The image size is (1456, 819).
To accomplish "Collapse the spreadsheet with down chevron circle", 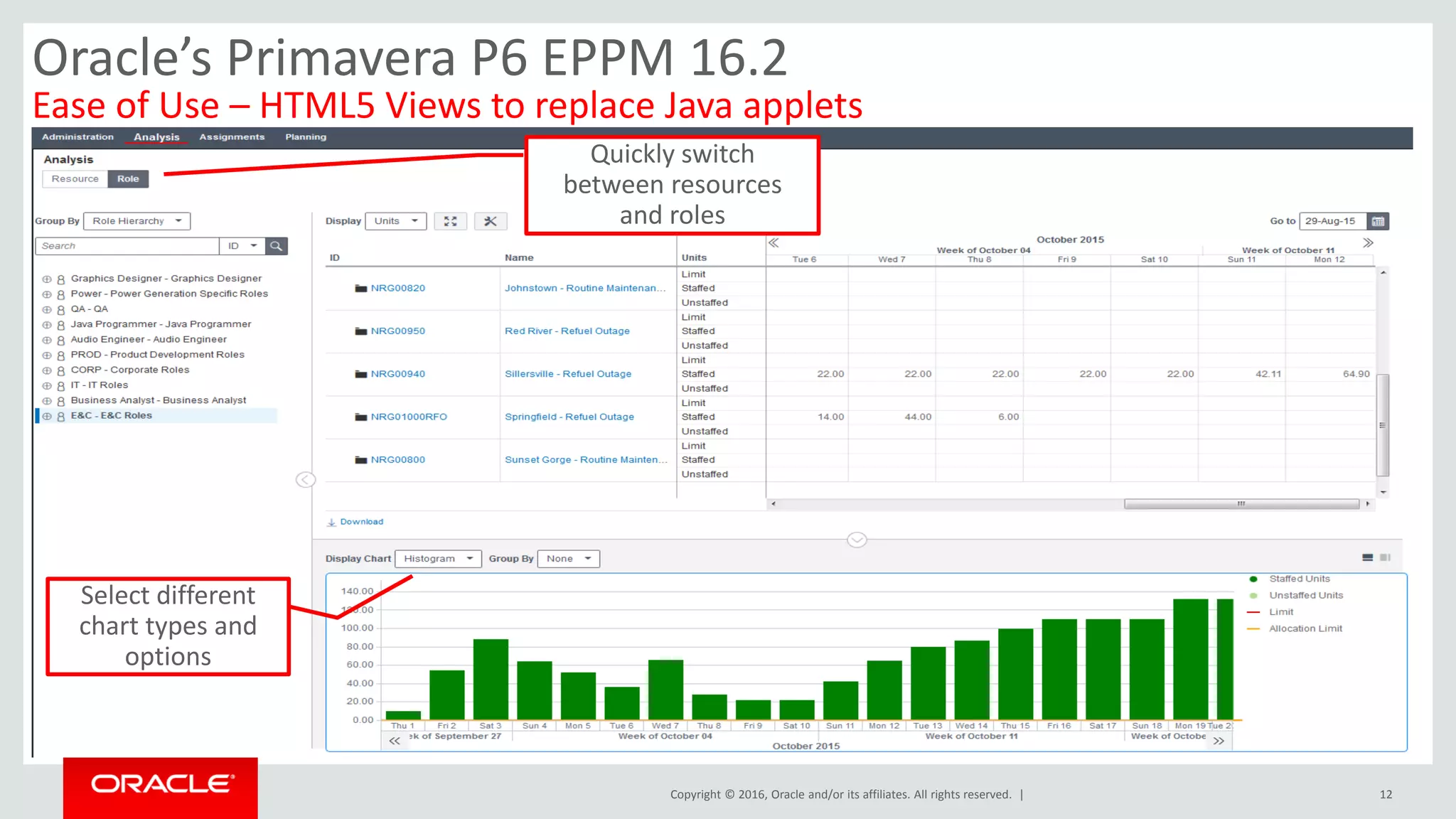I will click(x=857, y=540).
